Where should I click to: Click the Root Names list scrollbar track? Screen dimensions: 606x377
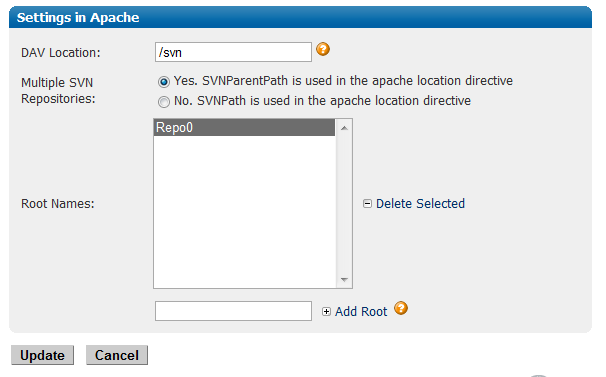coord(344,204)
